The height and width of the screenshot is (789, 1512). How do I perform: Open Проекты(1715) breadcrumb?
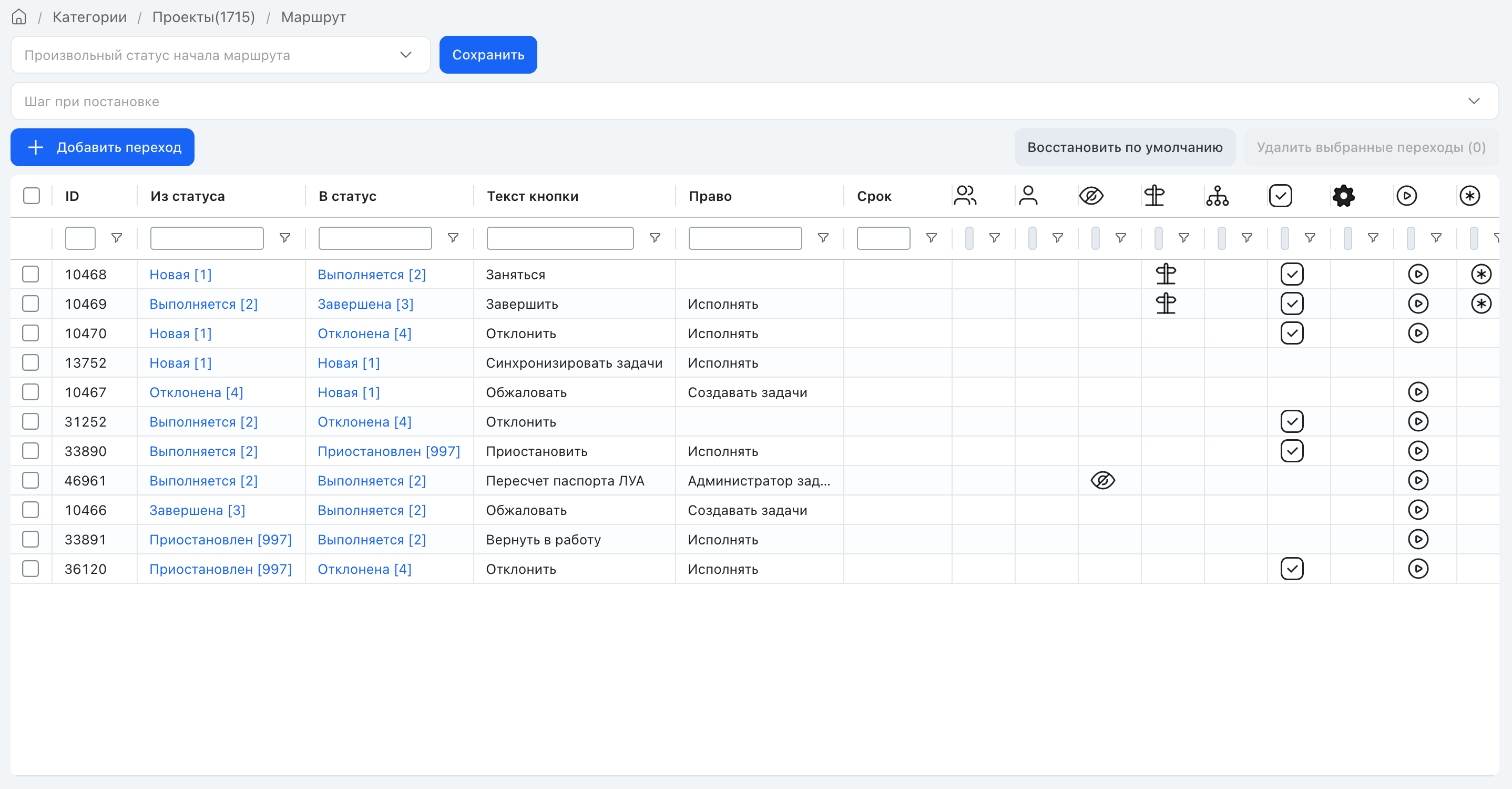203,17
